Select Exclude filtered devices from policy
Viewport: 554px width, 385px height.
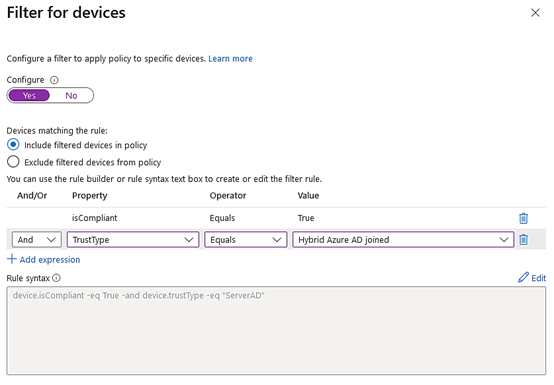tap(13, 162)
